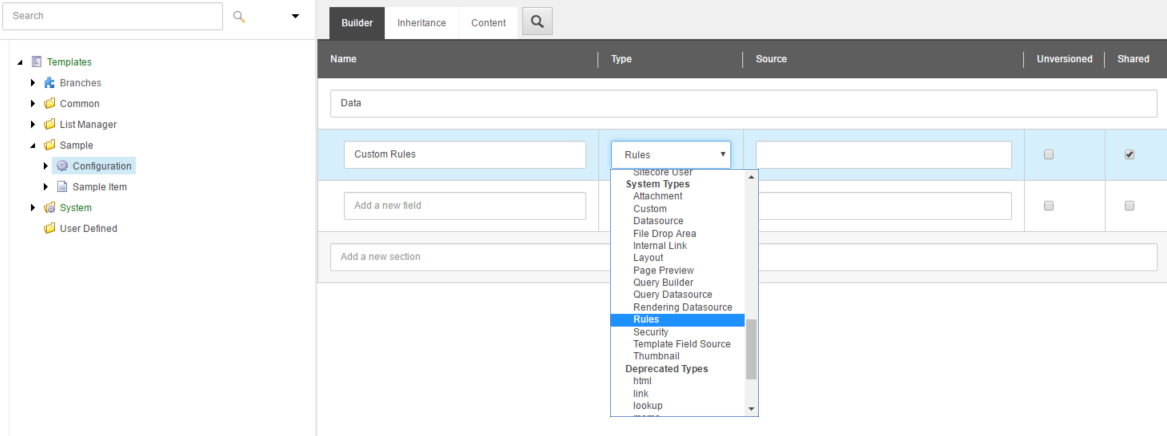Switch to the Content tab
1167x436 pixels.
pos(488,23)
